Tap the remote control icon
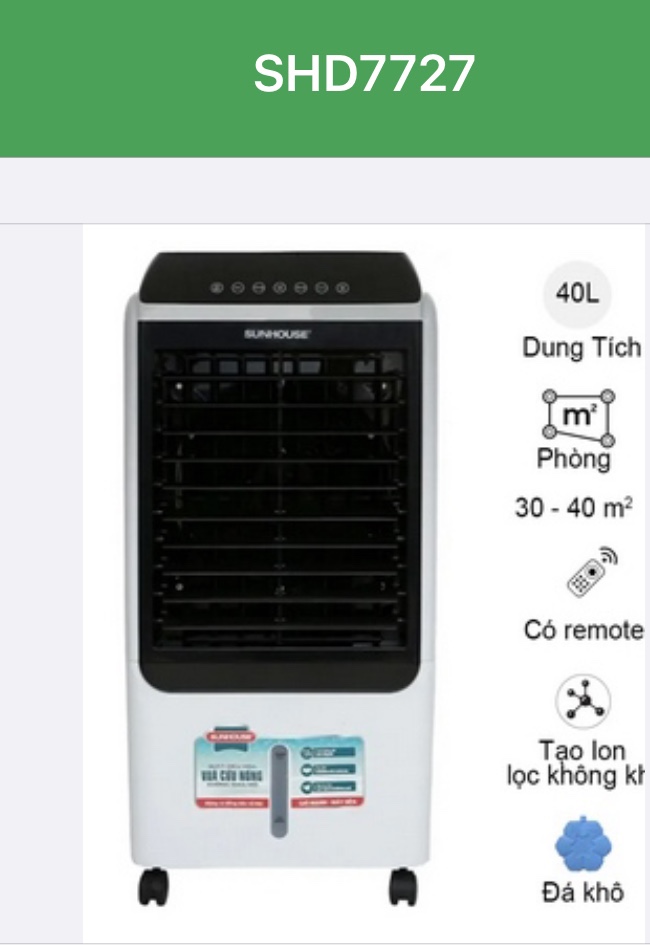The image size is (650, 946). [592, 573]
